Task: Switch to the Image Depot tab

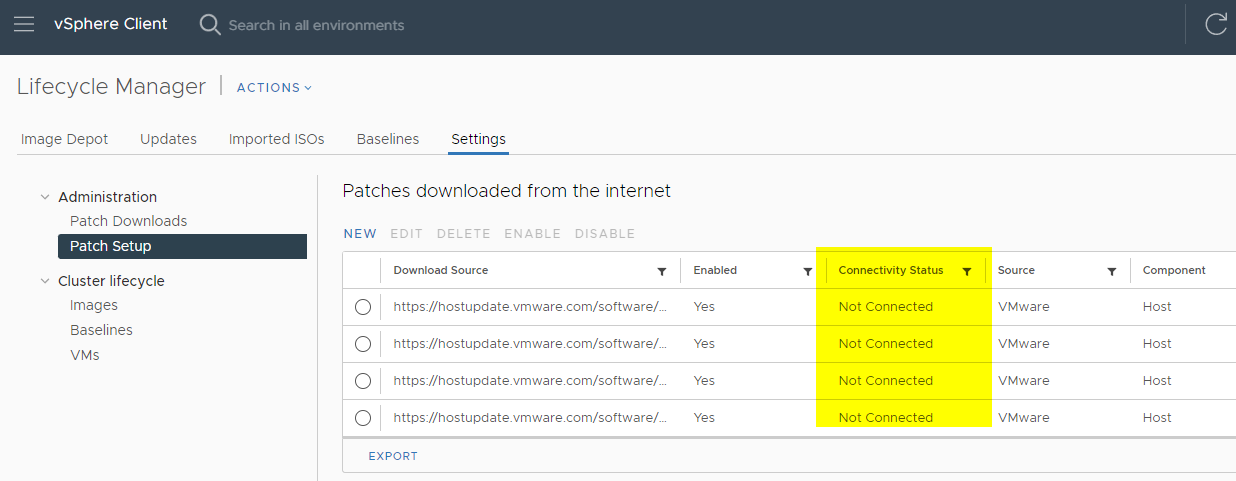Action: [x=64, y=139]
